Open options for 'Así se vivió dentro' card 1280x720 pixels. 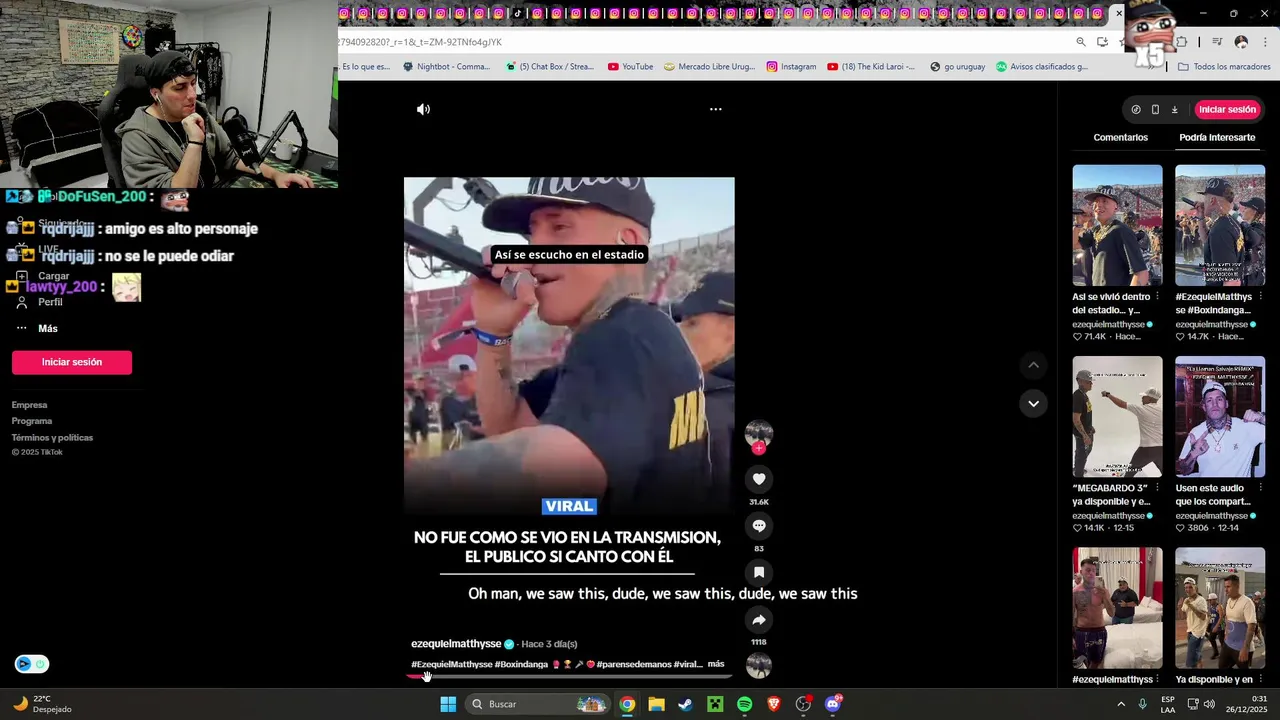(x=1158, y=297)
